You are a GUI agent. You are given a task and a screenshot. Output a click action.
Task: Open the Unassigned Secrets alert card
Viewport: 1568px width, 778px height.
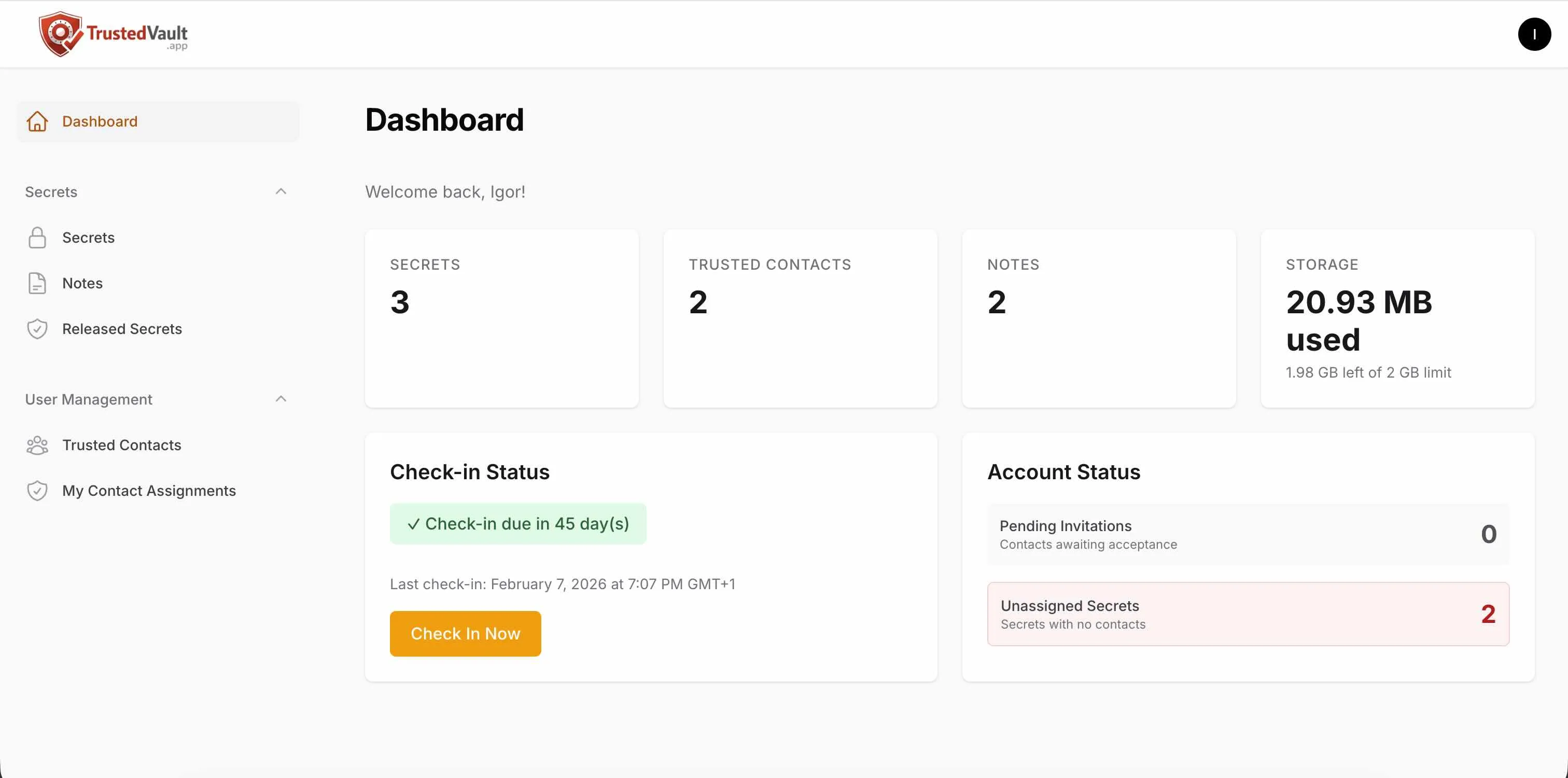[x=1248, y=614]
